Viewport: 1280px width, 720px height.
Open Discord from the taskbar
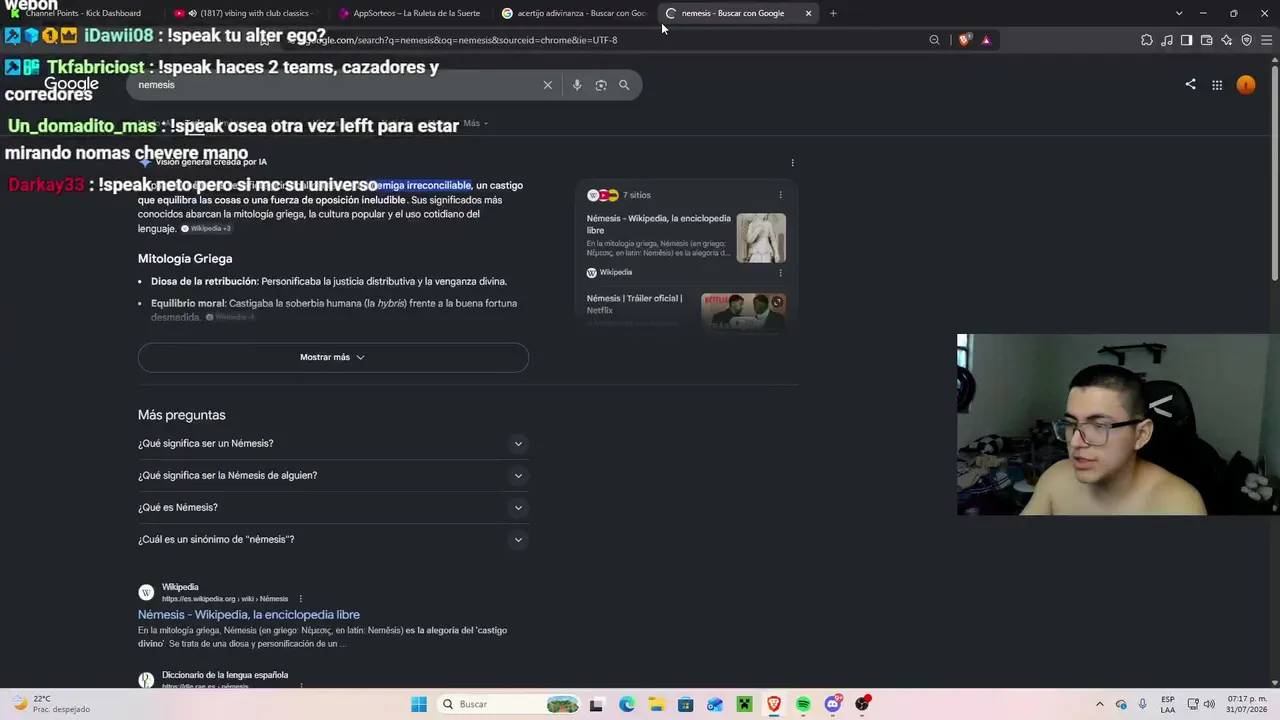point(832,704)
